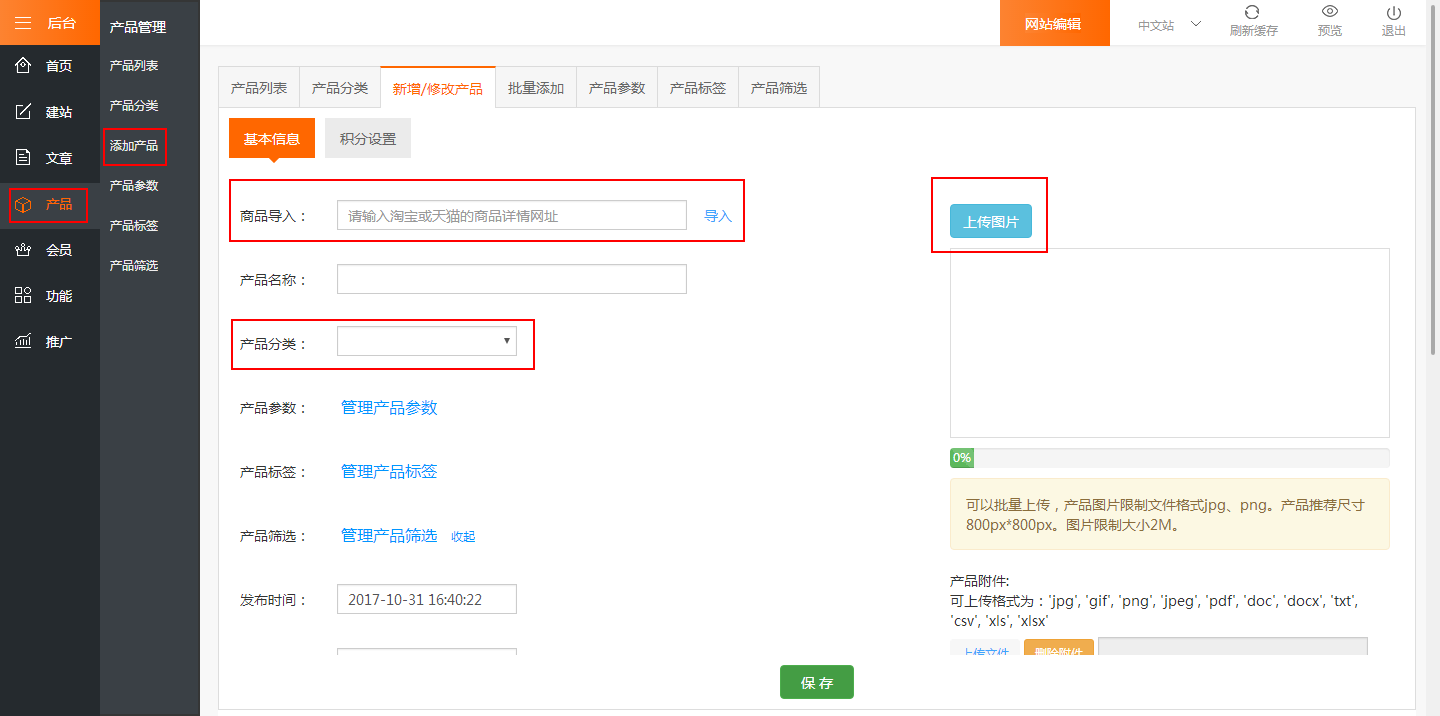Click the 发布时间 date field
Viewport: 1440px width, 716px height.
pos(427,599)
